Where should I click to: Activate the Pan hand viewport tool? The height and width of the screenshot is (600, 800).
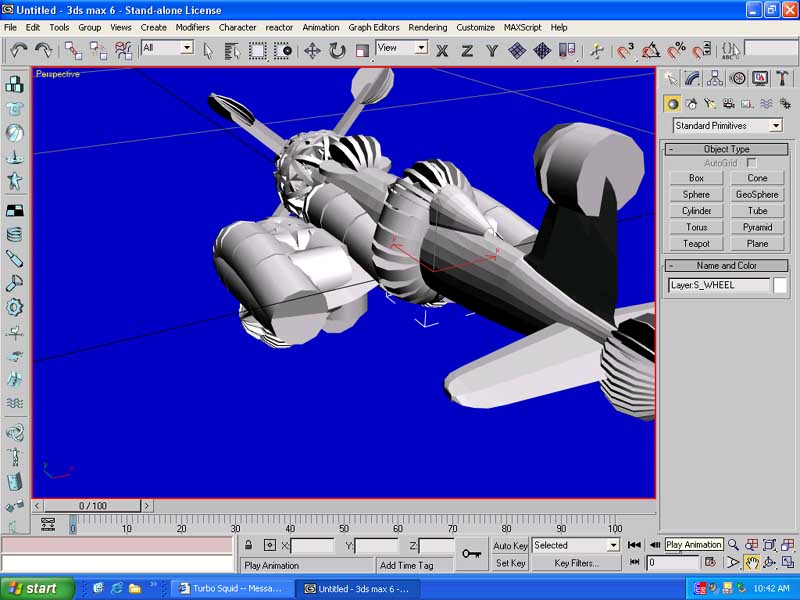[751, 563]
